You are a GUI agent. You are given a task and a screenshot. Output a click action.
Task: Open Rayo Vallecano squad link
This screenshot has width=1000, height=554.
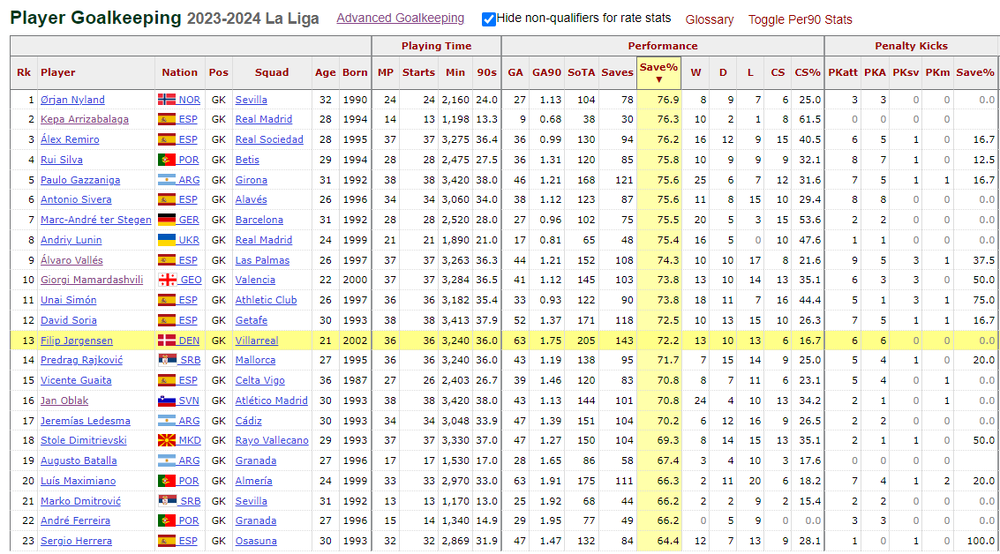[x=272, y=441]
